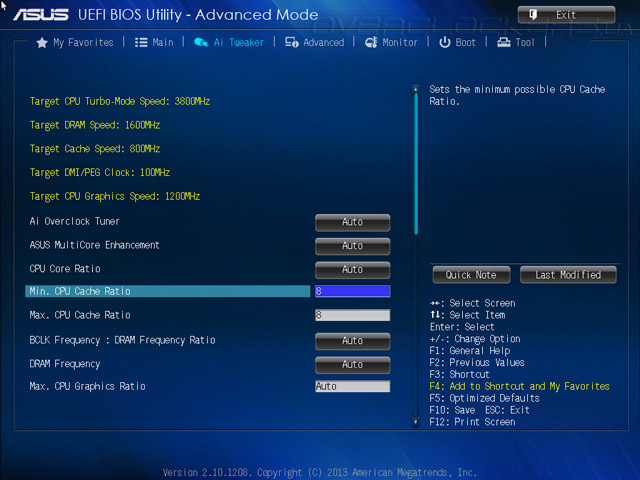
Task: Open Ai Overclock Tuner Auto dropdown
Action: [352, 222]
